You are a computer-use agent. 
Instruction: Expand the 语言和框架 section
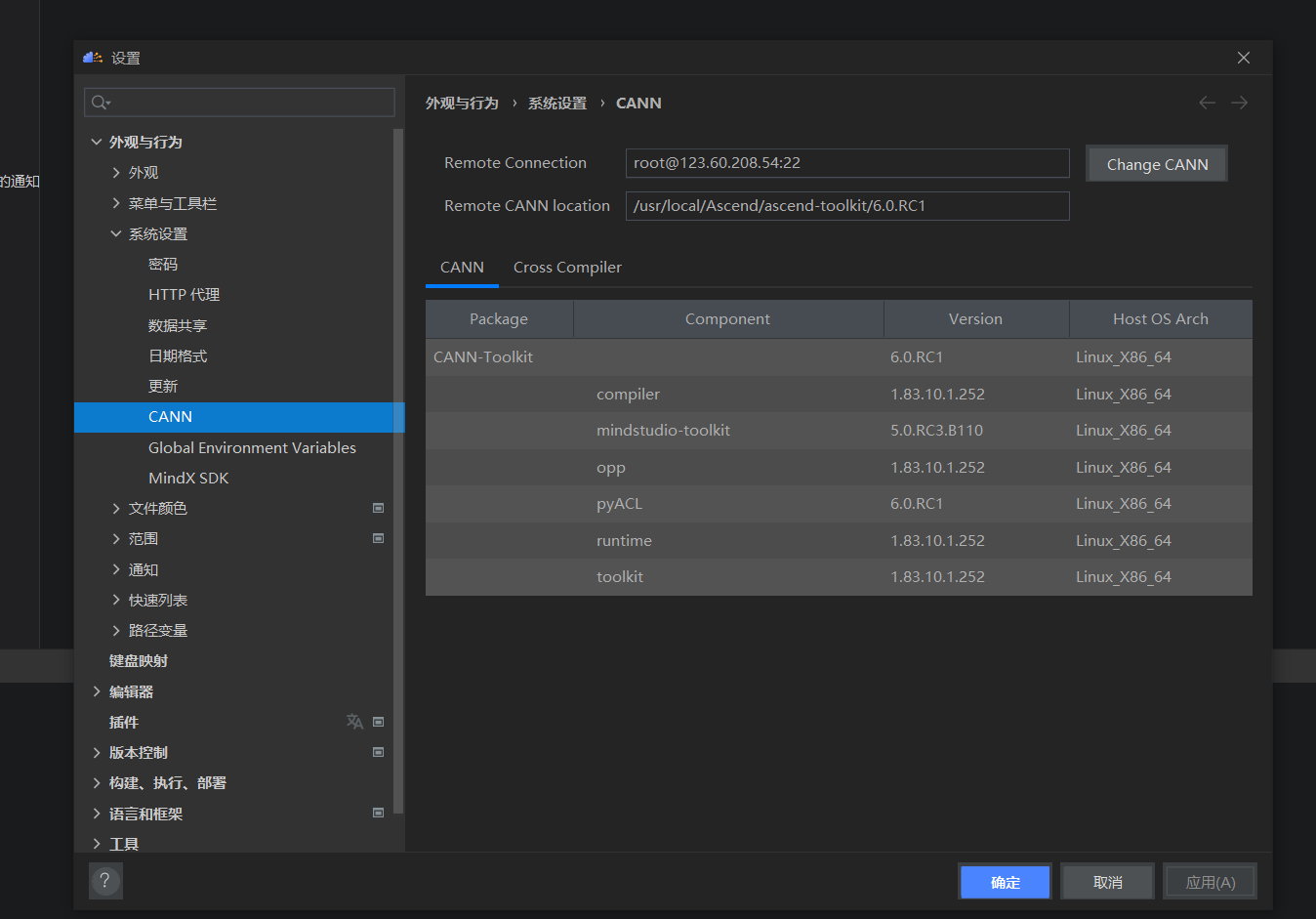click(x=97, y=814)
